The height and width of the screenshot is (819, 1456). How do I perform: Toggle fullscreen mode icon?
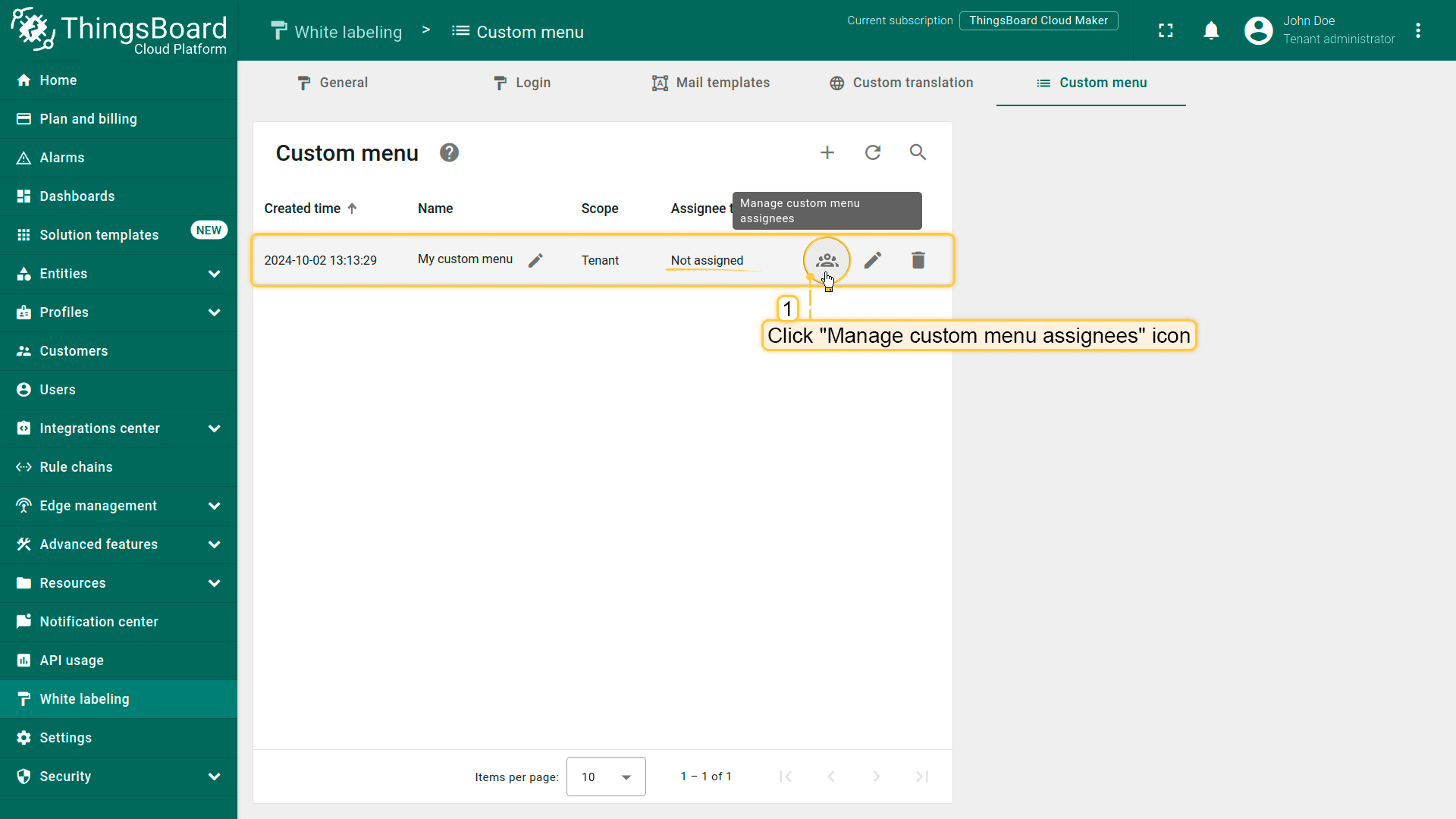(1166, 30)
